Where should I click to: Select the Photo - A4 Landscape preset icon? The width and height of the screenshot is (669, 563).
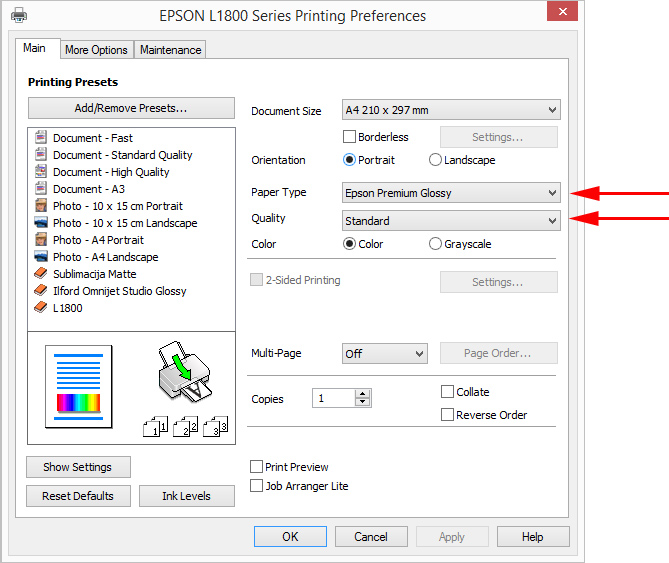(41, 257)
